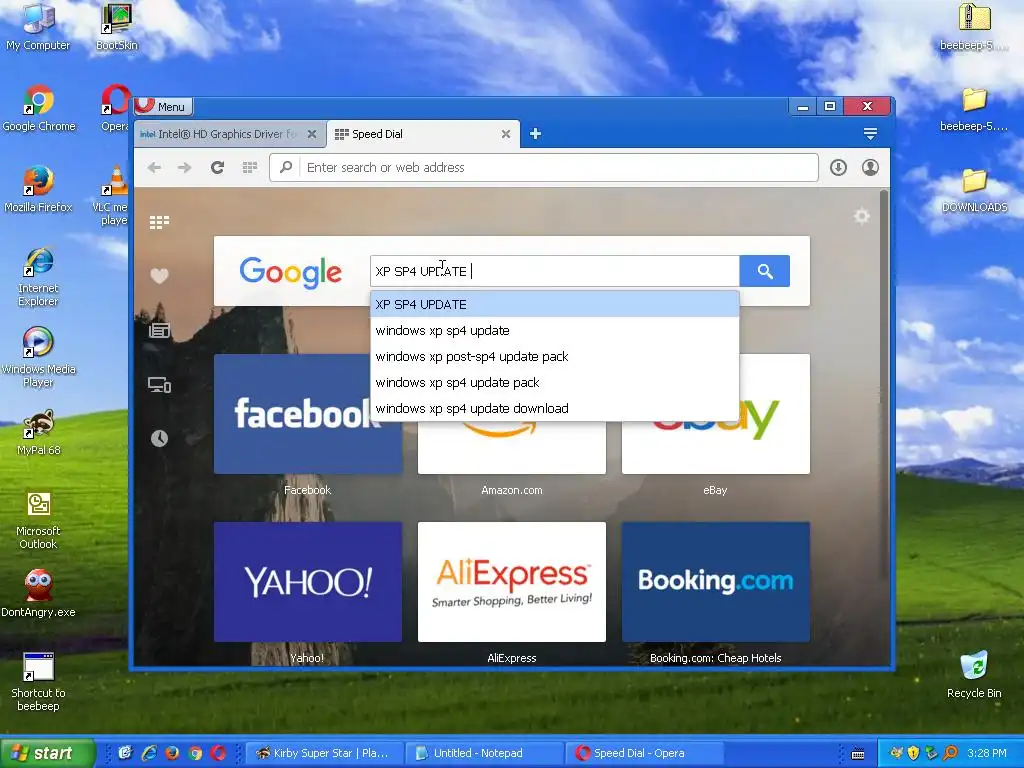Switch to Untitled - Notepad taskbar button
Image resolution: width=1024 pixels, height=768 pixels.
click(483, 753)
